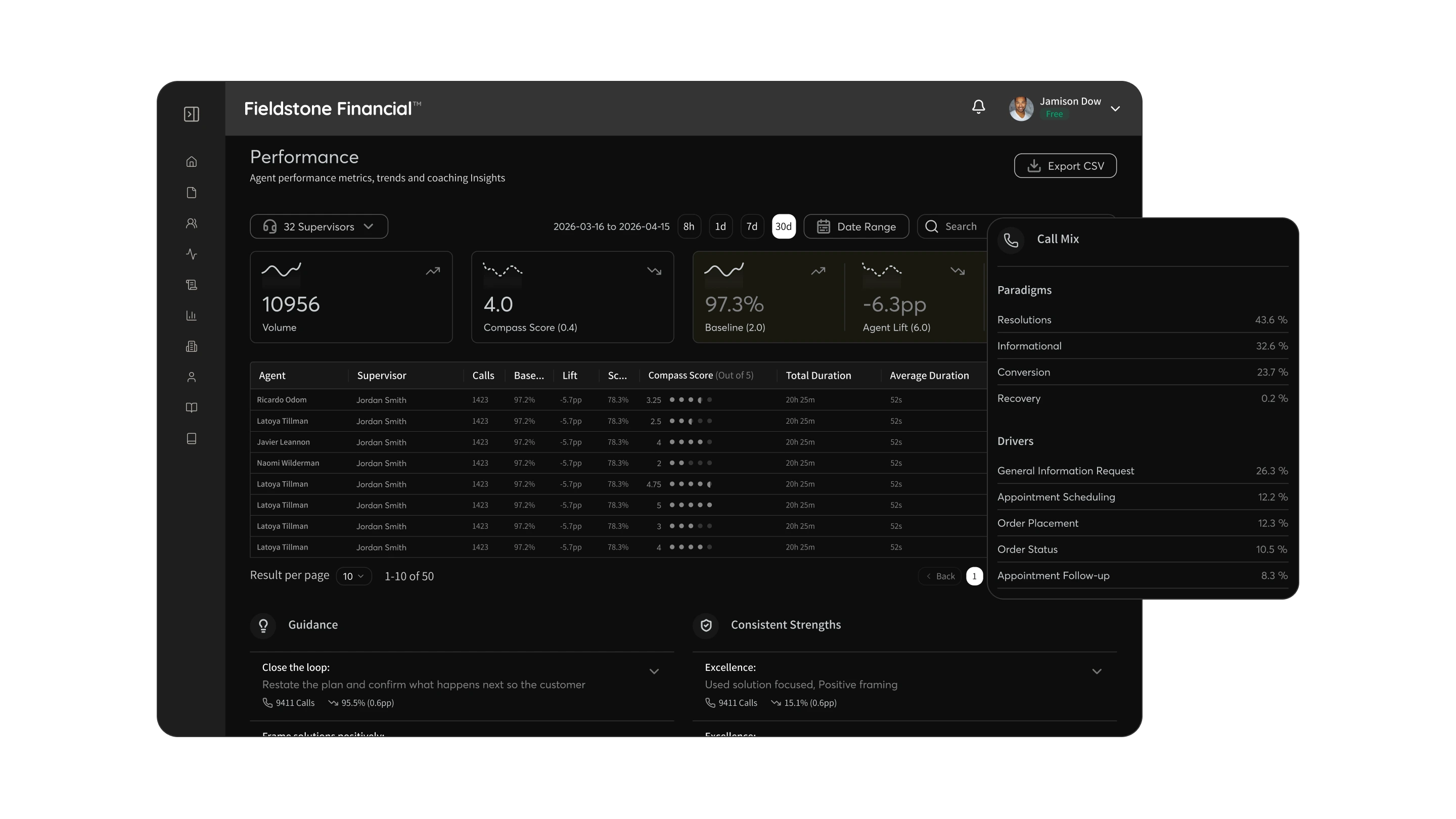1456x819 pixels.
Task: Click the Call Mix phone icon
Action: tap(1011, 240)
